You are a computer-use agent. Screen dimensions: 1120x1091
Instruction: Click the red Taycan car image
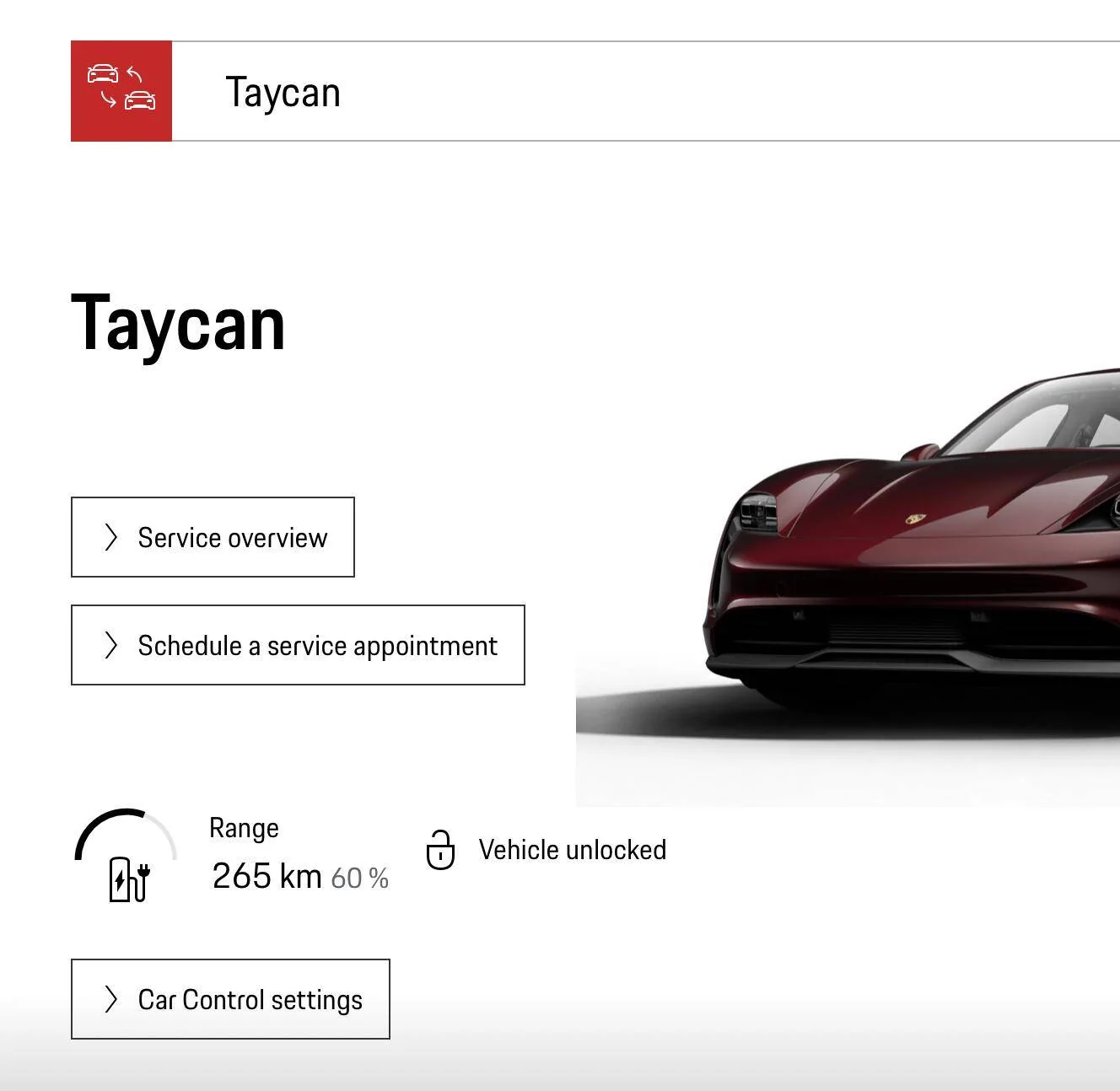pyautogui.click(x=912, y=556)
